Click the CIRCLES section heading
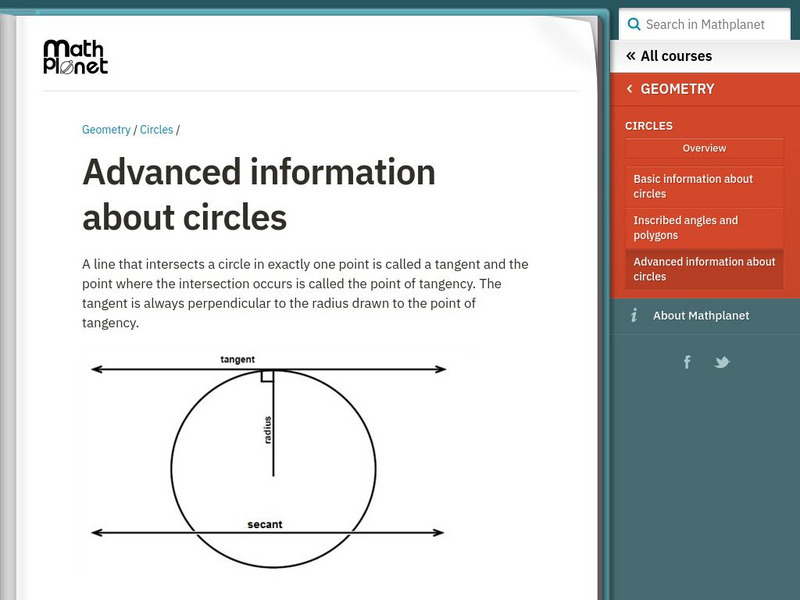 click(x=649, y=126)
